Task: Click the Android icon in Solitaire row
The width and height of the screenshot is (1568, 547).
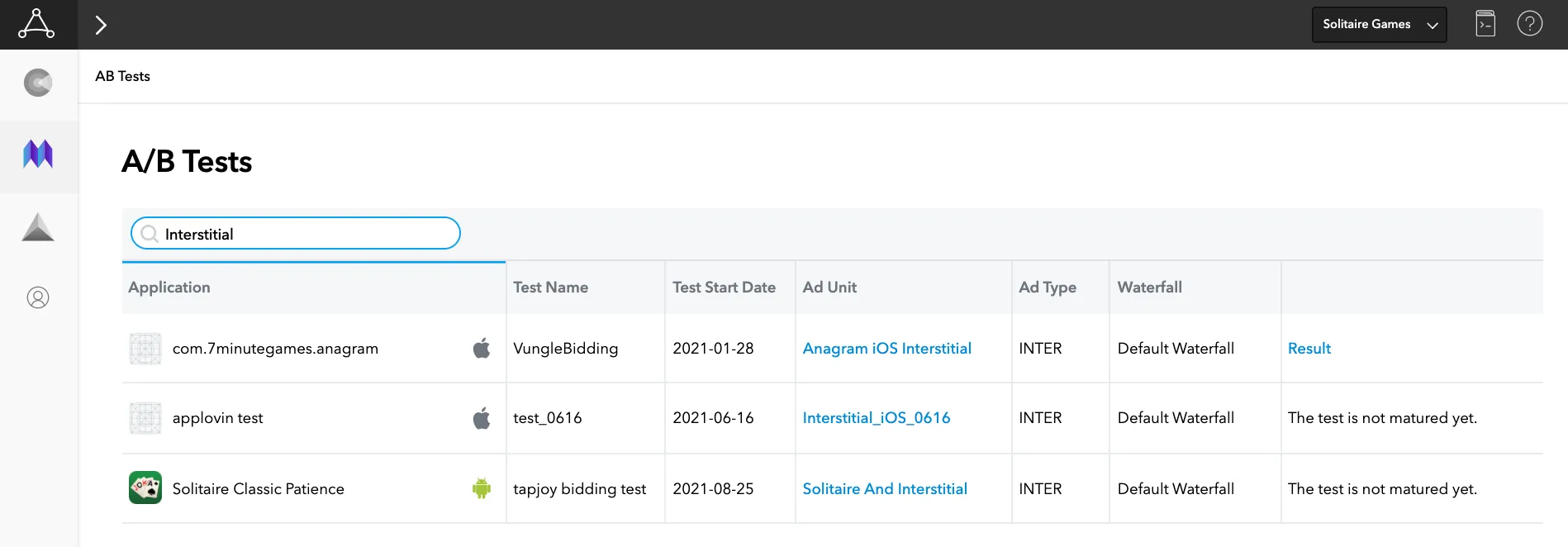Action: [x=482, y=488]
